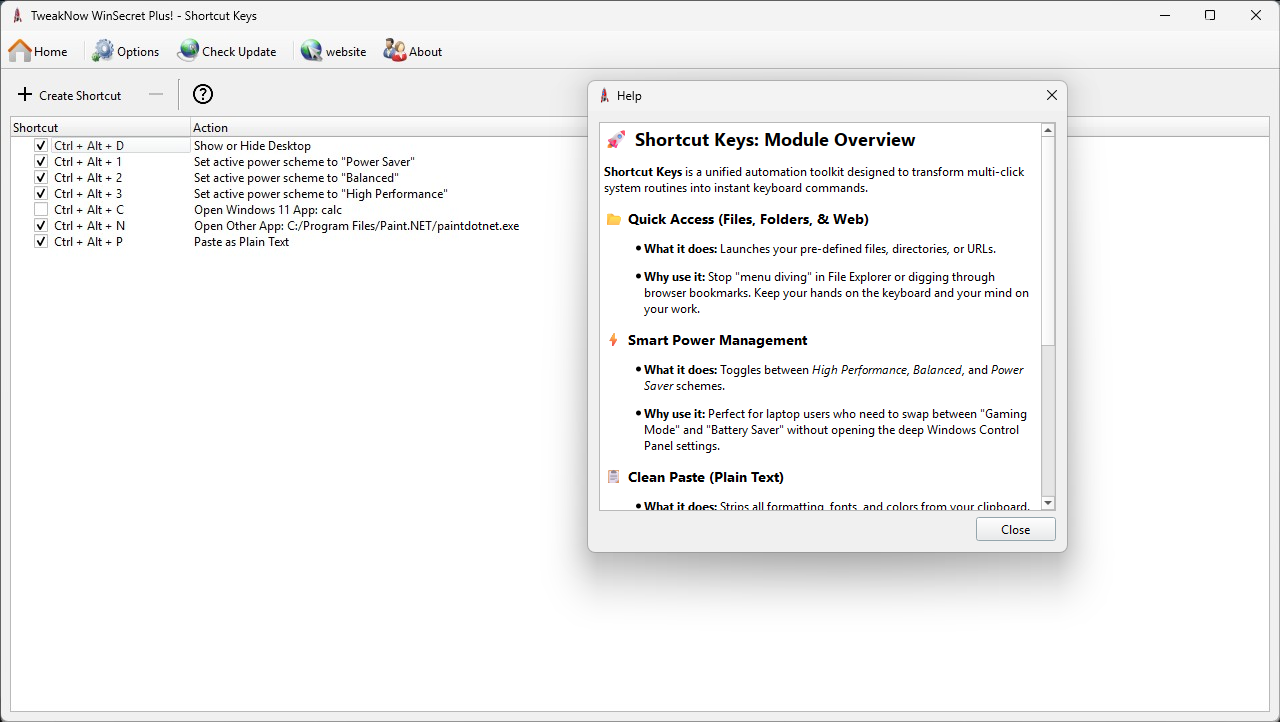This screenshot has width=1280, height=722.
Task: Open the website globe icon
Action: (x=311, y=51)
